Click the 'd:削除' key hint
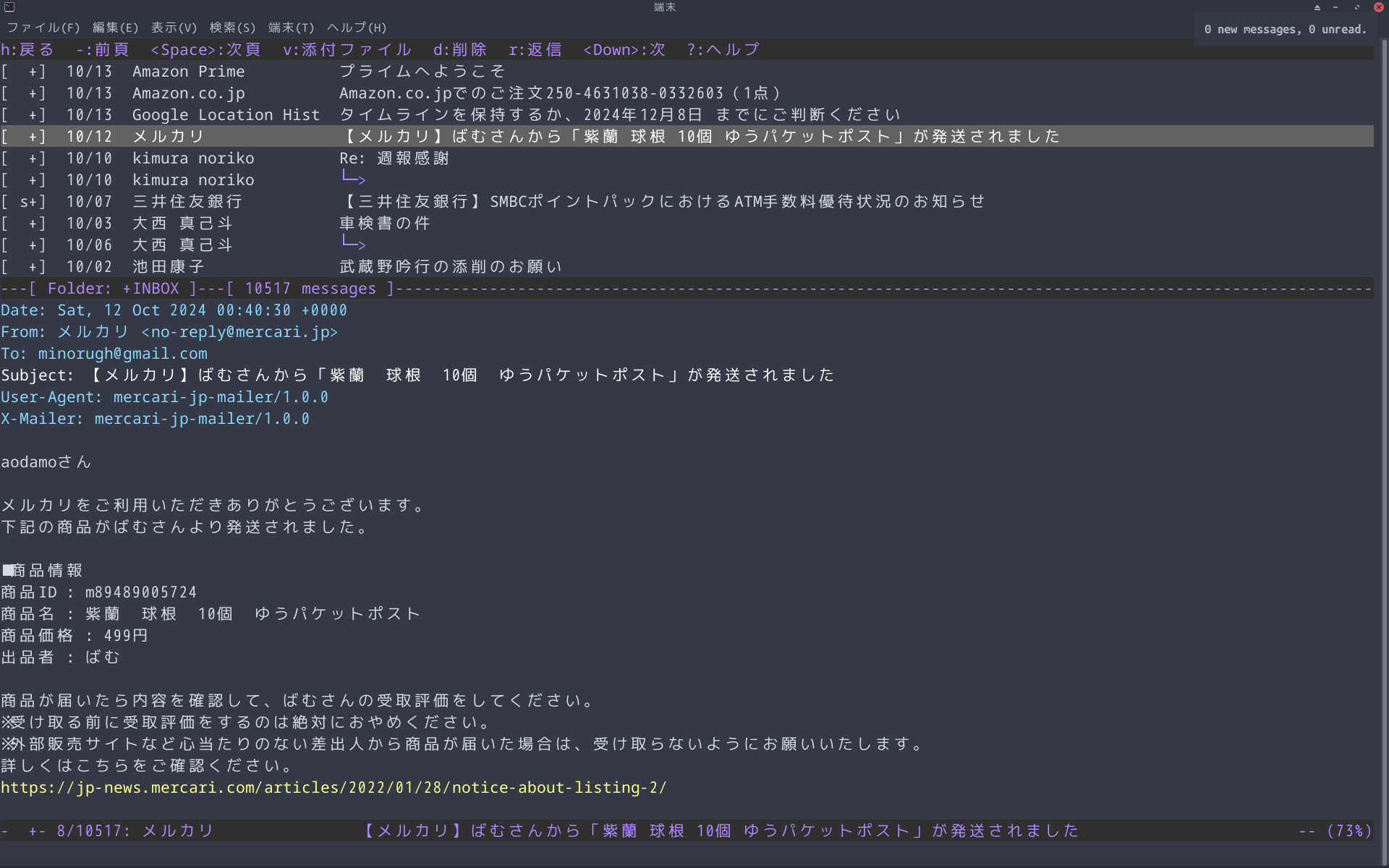This screenshot has width=1389, height=868. click(460, 49)
